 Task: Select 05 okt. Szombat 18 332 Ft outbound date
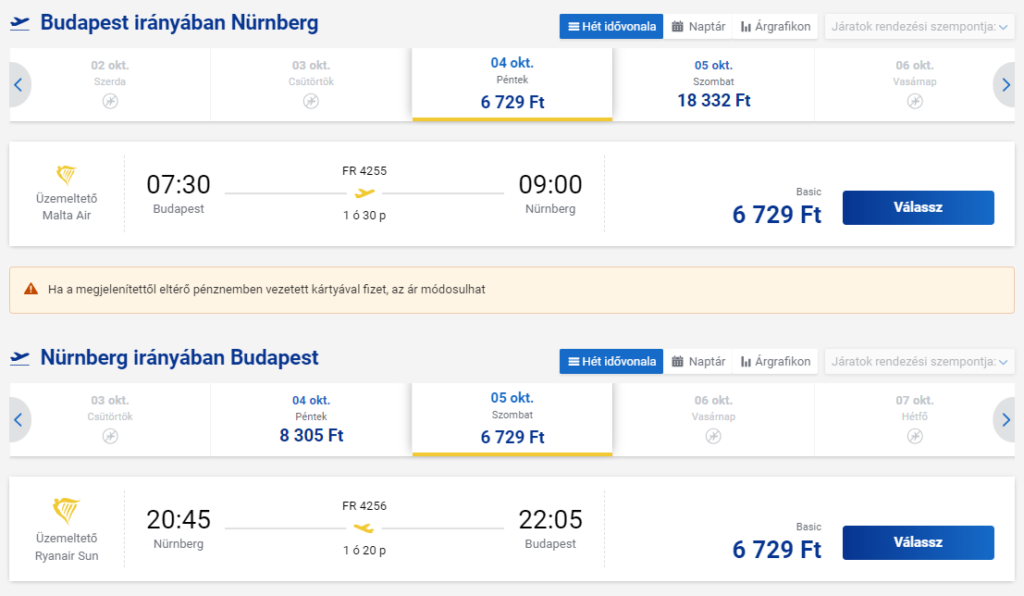(714, 85)
